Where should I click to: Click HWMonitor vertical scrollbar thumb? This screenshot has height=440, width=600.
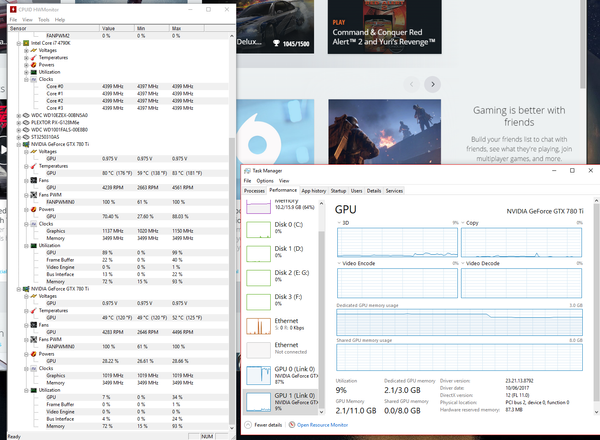(232, 279)
